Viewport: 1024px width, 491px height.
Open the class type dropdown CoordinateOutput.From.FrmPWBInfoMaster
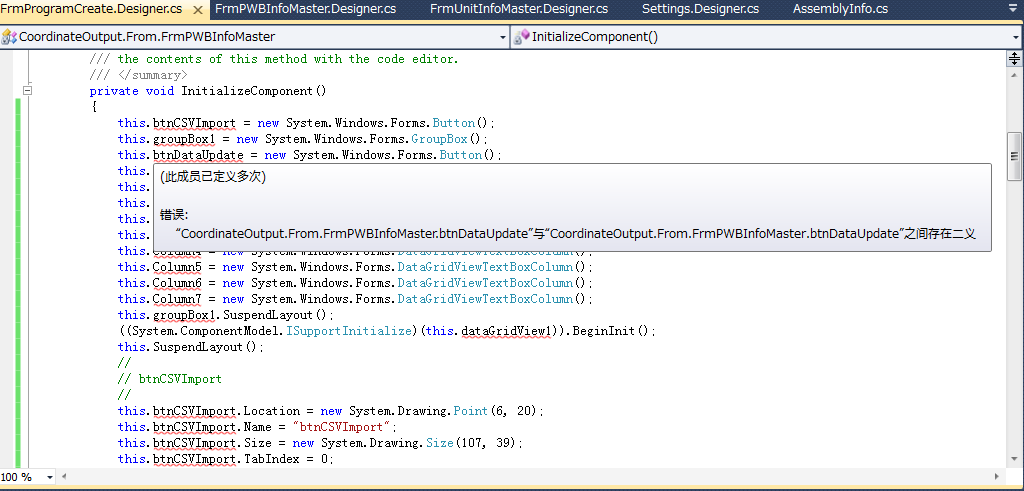(255, 37)
